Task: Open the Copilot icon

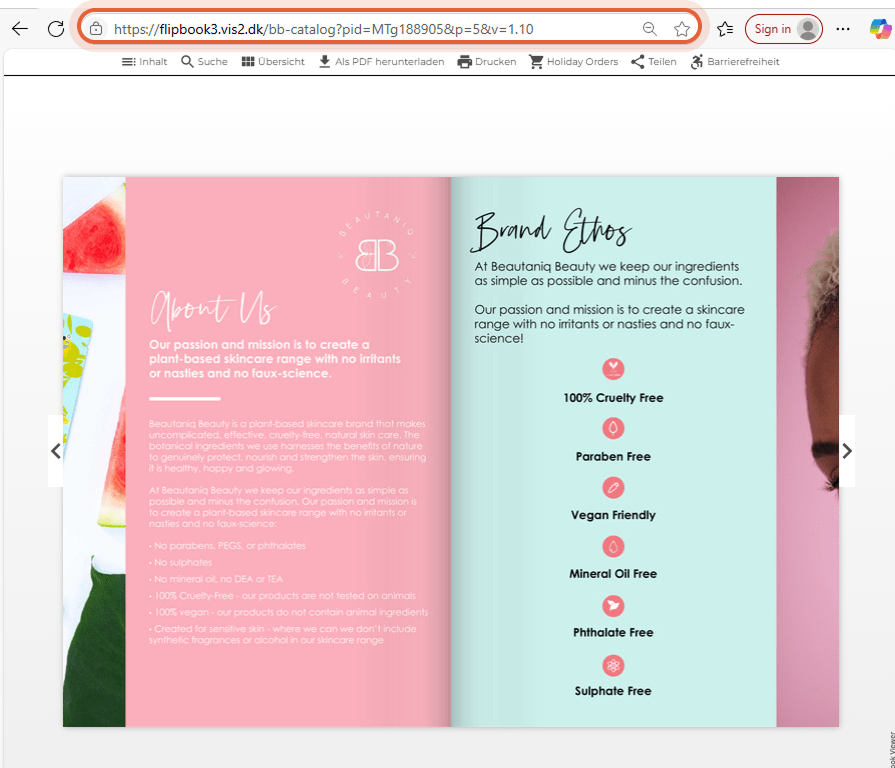Action: point(880,29)
